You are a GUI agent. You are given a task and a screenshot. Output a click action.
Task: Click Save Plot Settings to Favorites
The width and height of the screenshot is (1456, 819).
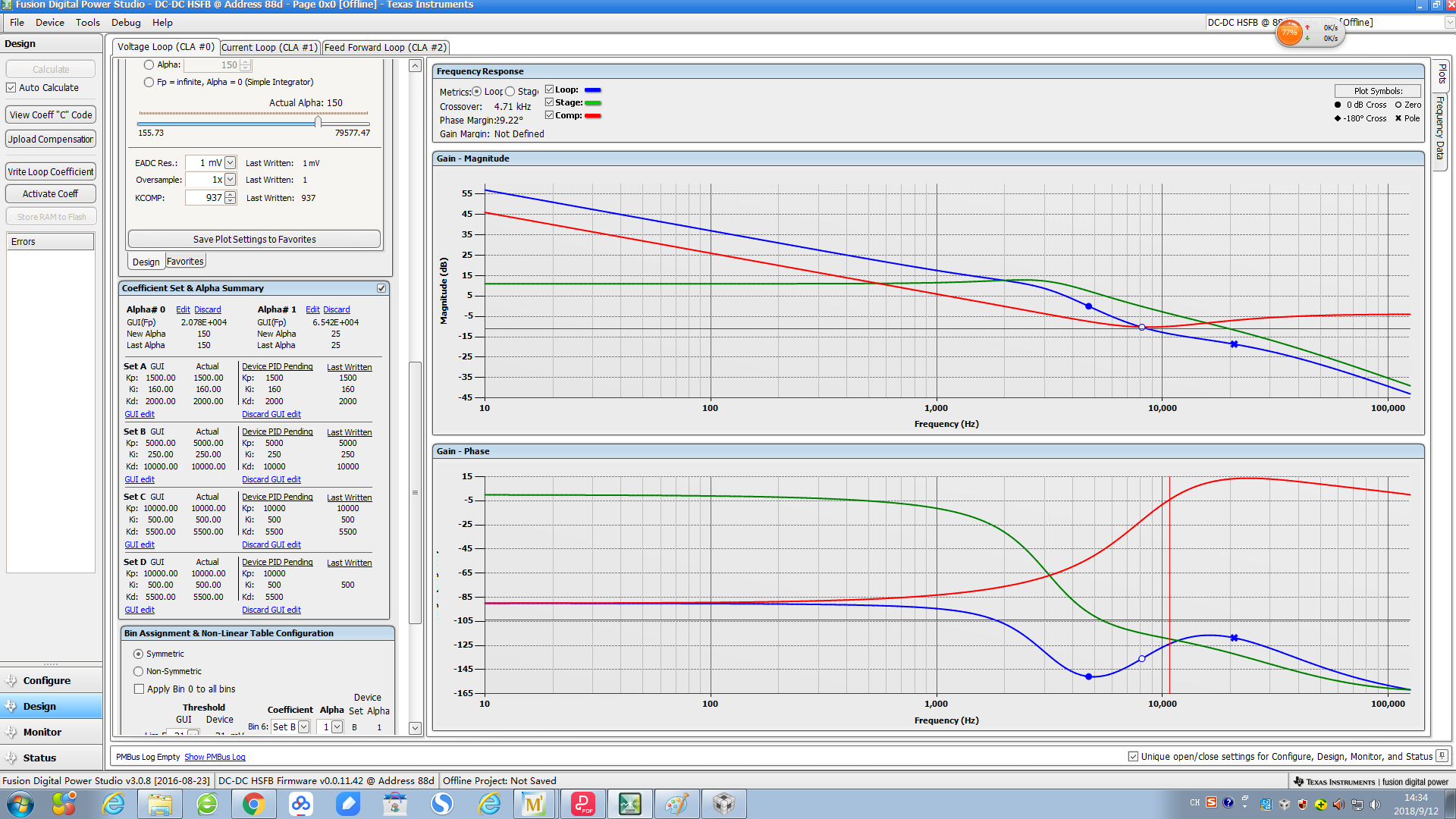pos(254,239)
